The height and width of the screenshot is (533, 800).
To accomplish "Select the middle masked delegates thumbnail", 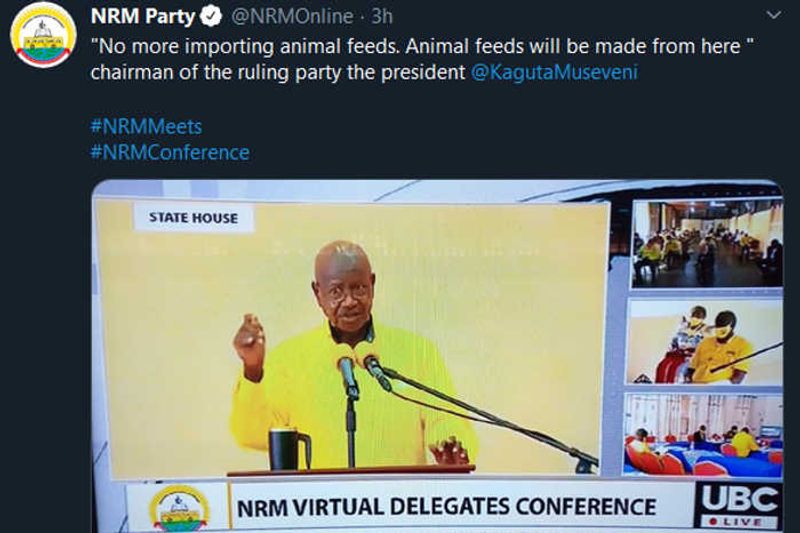I will [x=706, y=343].
